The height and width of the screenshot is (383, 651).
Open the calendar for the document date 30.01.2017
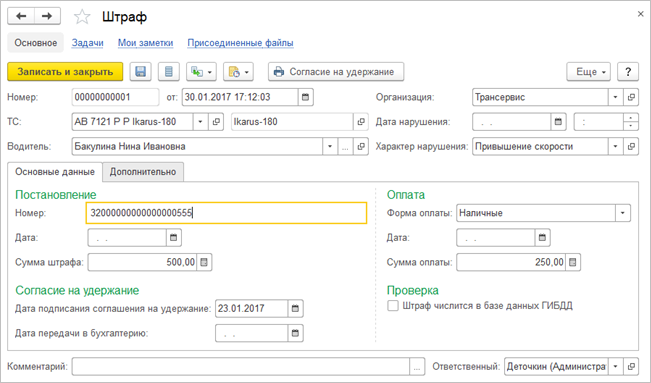305,97
